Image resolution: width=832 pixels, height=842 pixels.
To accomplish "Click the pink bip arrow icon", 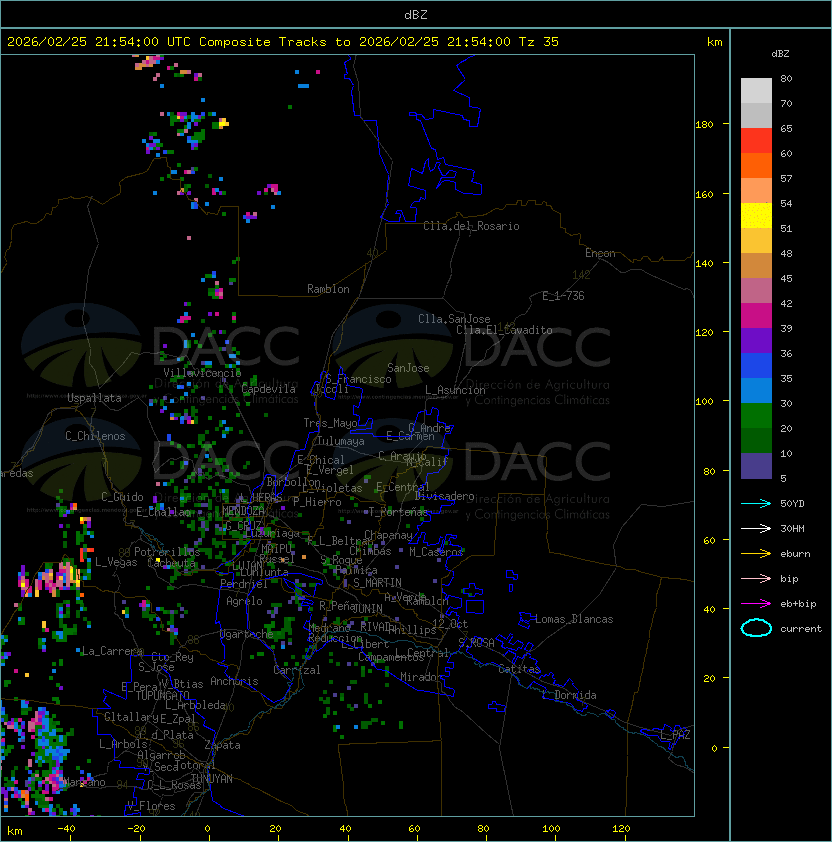I will click(x=756, y=578).
